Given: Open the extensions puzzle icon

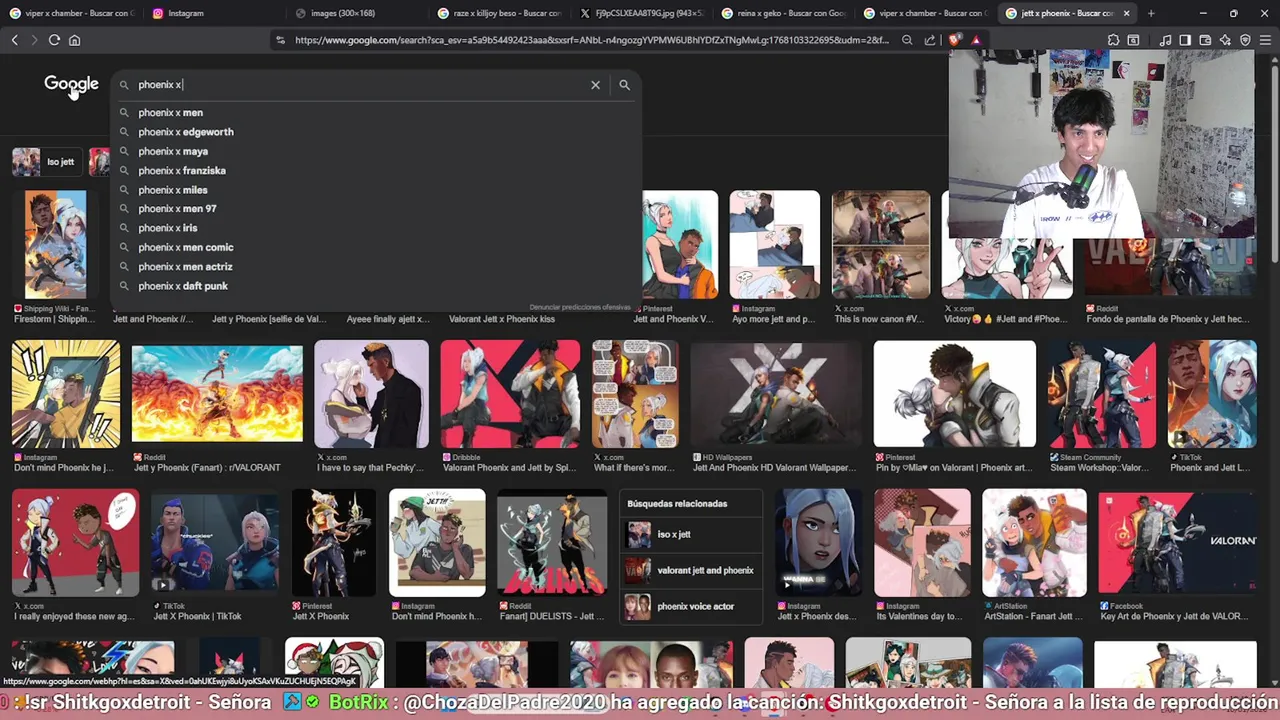Looking at the screenshot, I should click(1113, 40).
